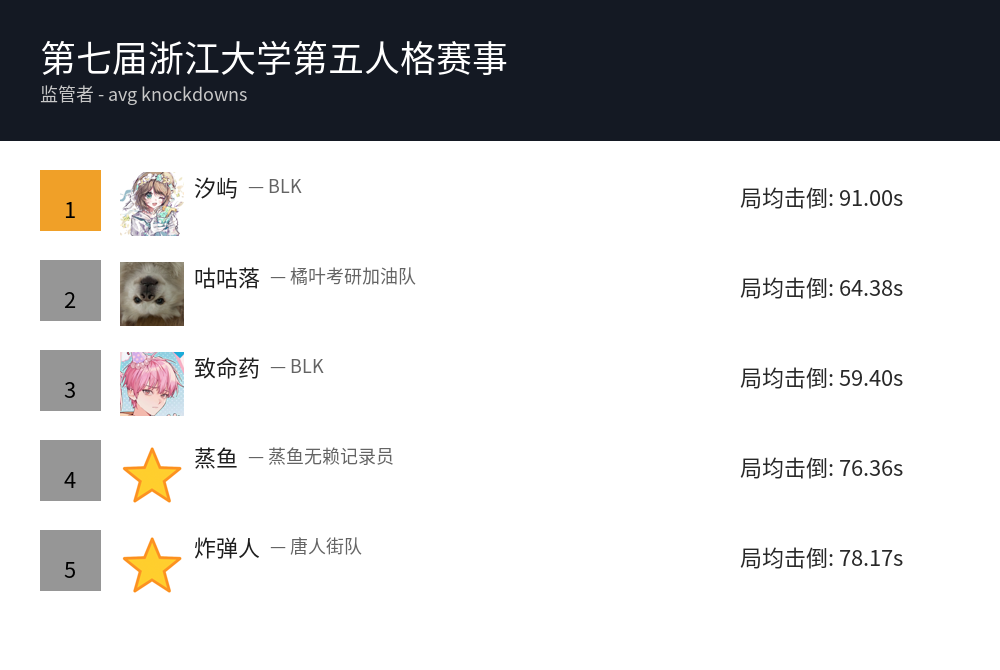Click the gray rank 5 badge
Screen dimensions: 1000x670
[x=70, y=560]
